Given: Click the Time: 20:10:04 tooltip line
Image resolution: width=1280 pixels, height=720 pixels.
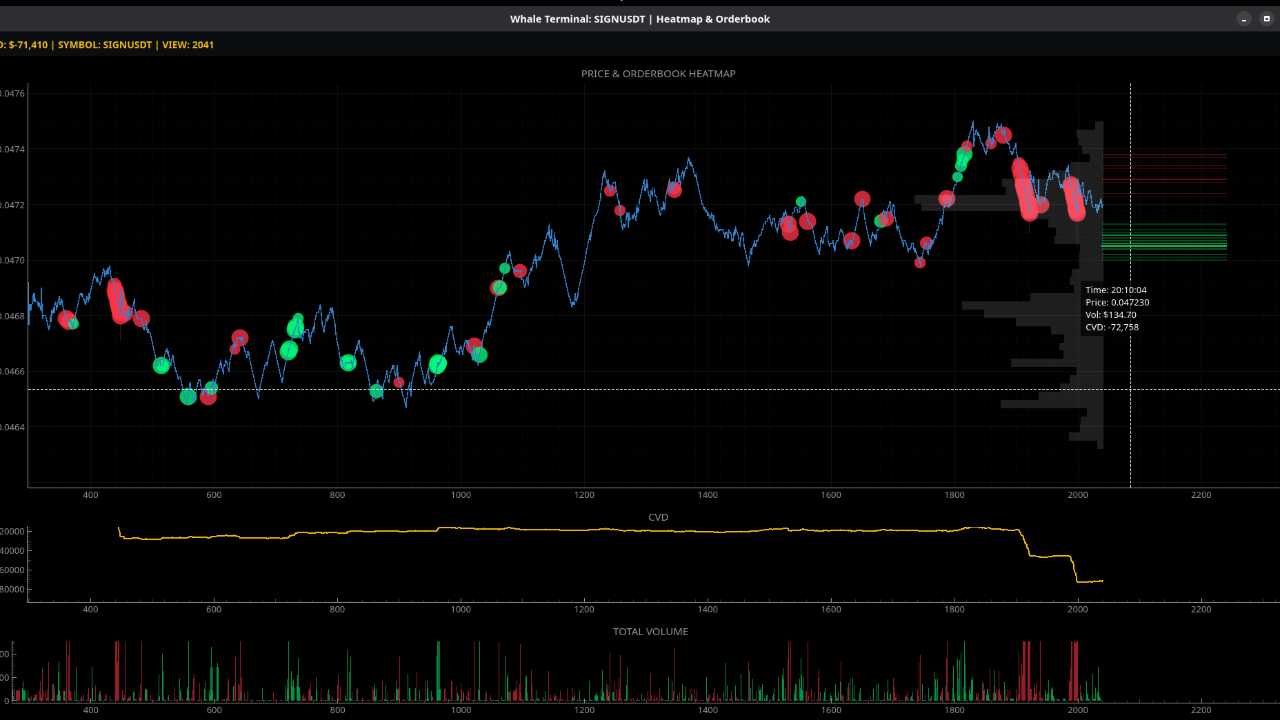Looking at the screenshot, I should [x=1116, y=290].
